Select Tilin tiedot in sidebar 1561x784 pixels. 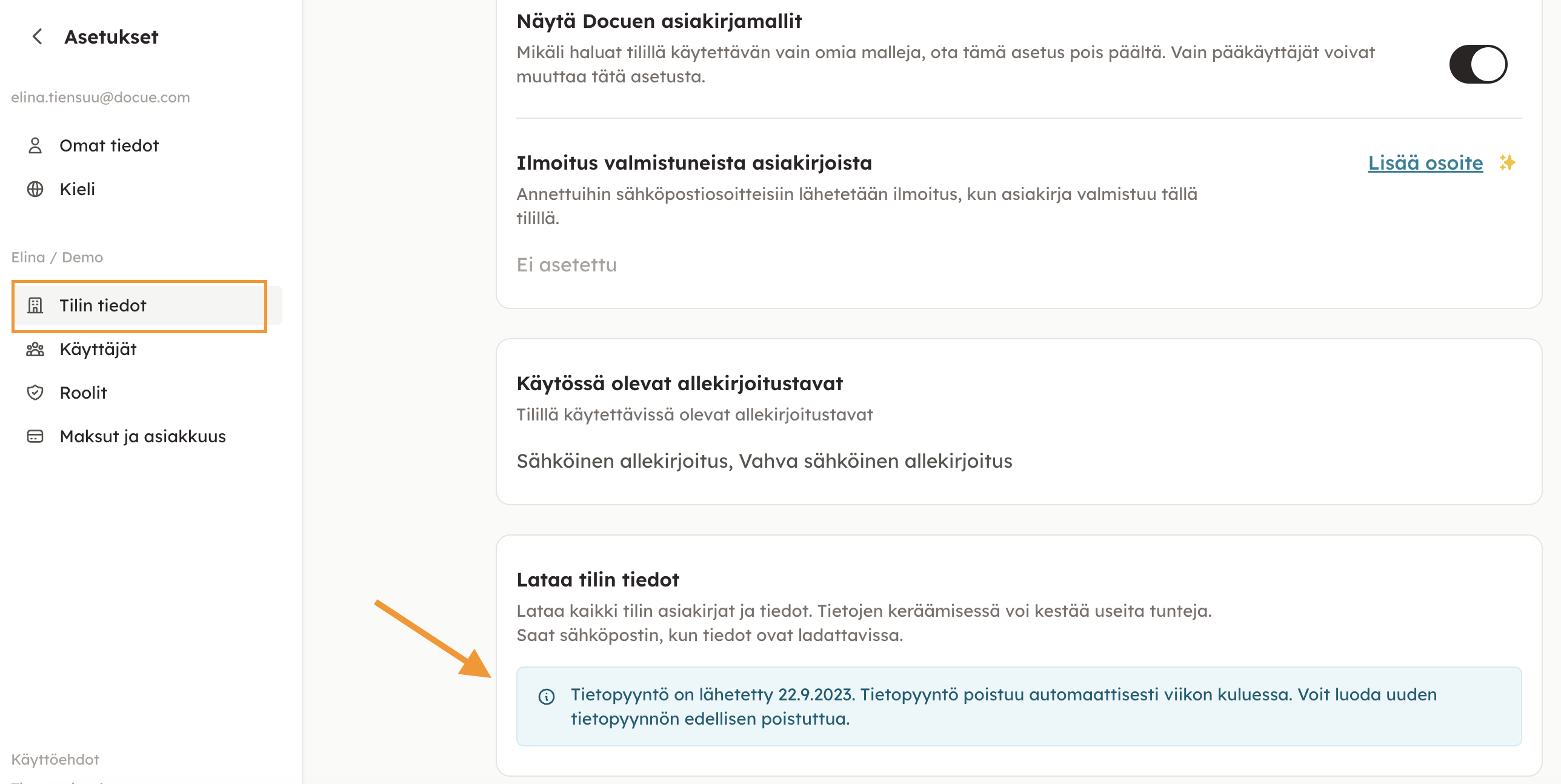103,305
